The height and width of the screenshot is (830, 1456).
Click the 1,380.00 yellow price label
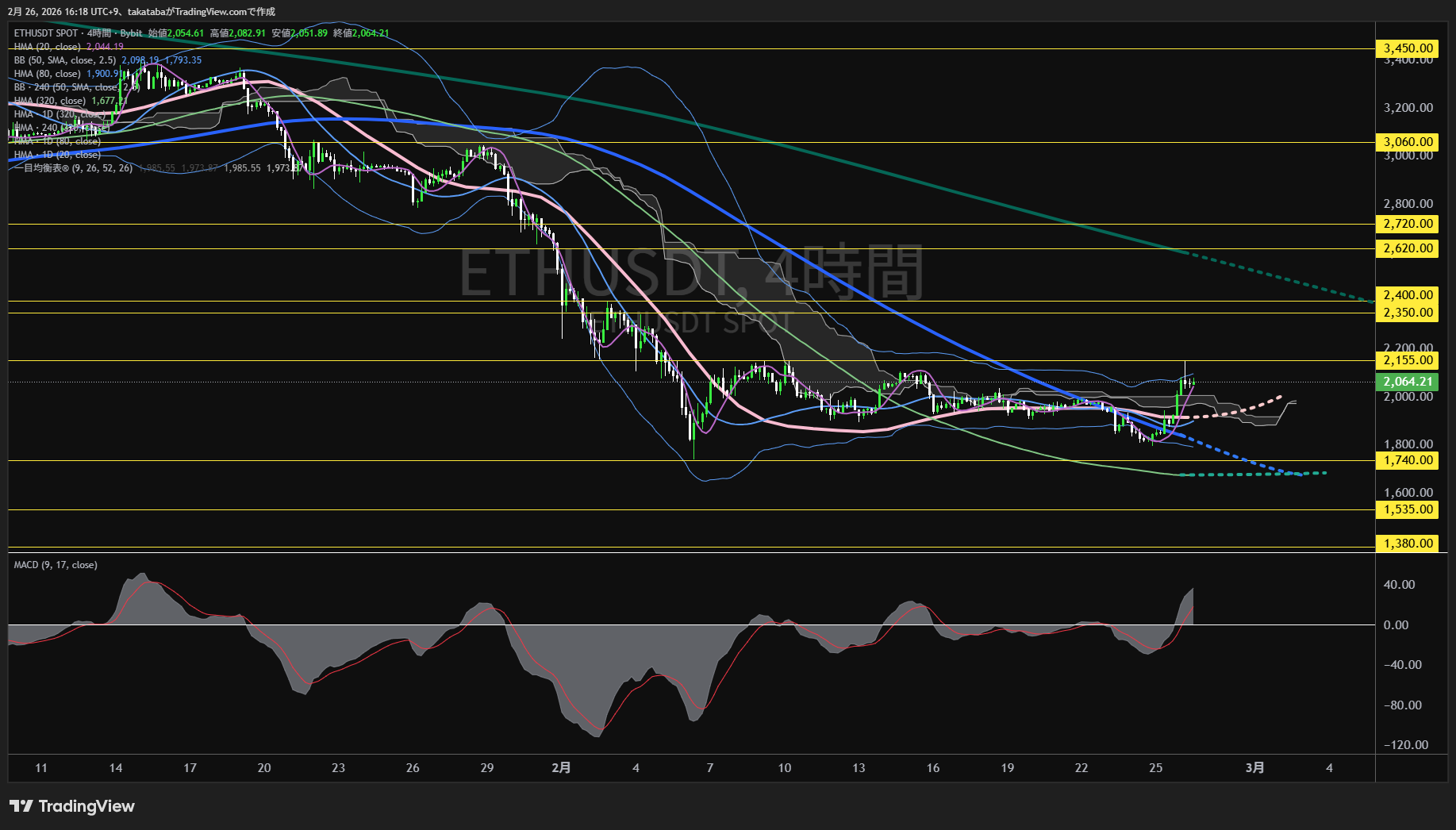pyautogui.click(x=1408, y=544)
